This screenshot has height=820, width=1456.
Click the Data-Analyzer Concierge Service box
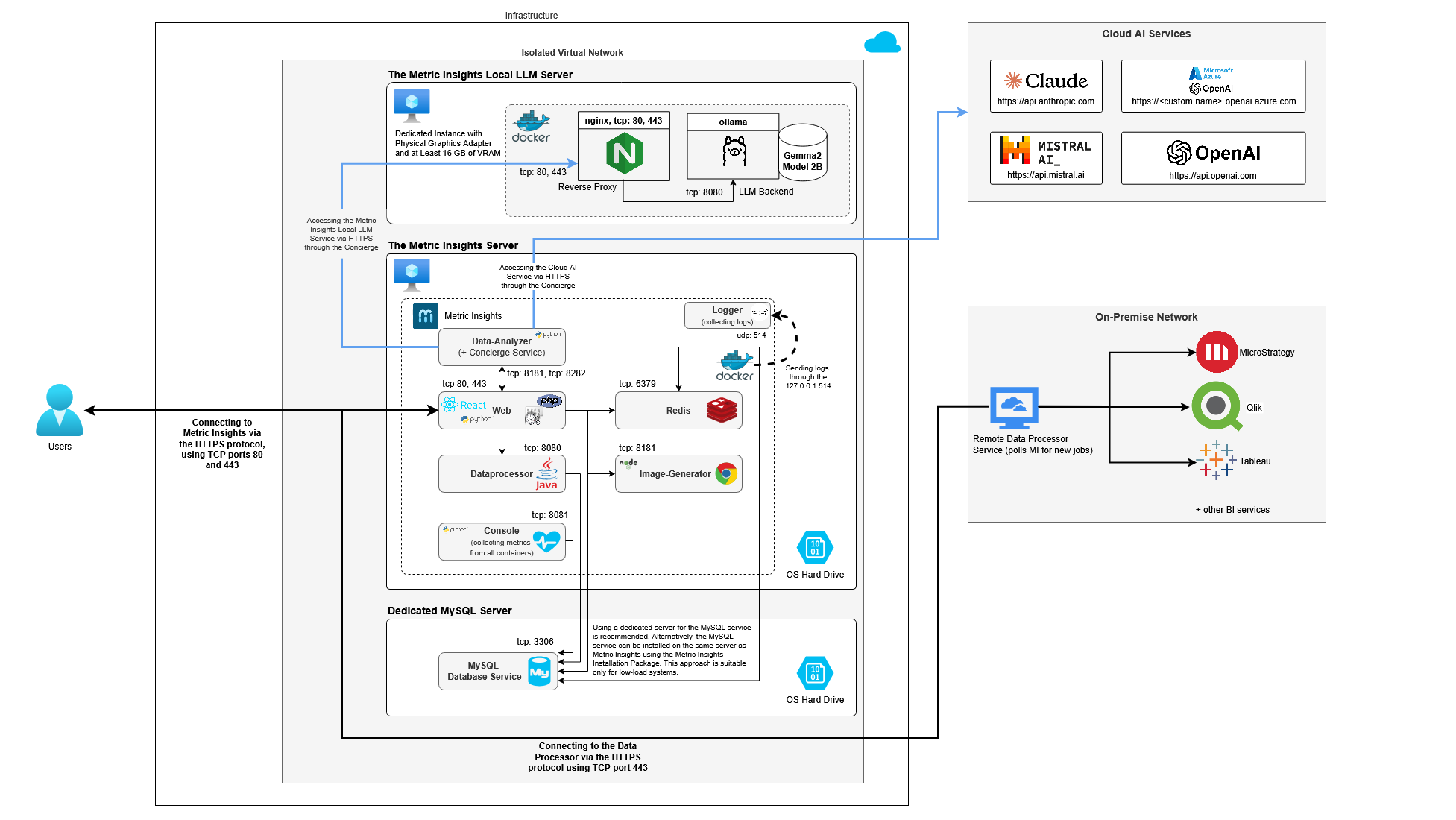(502, 347)
